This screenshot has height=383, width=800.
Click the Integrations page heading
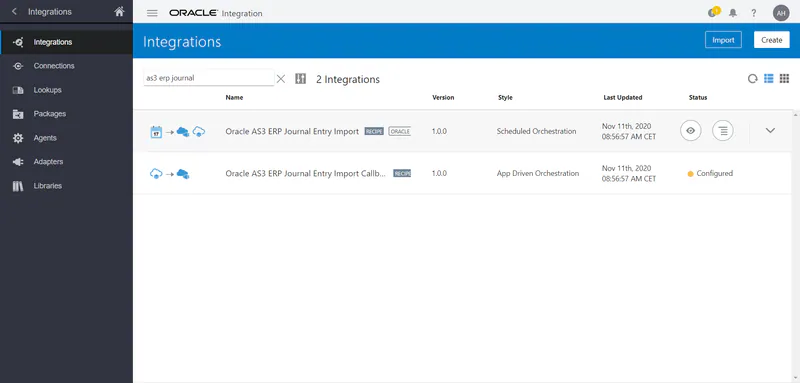click(182, 41)
